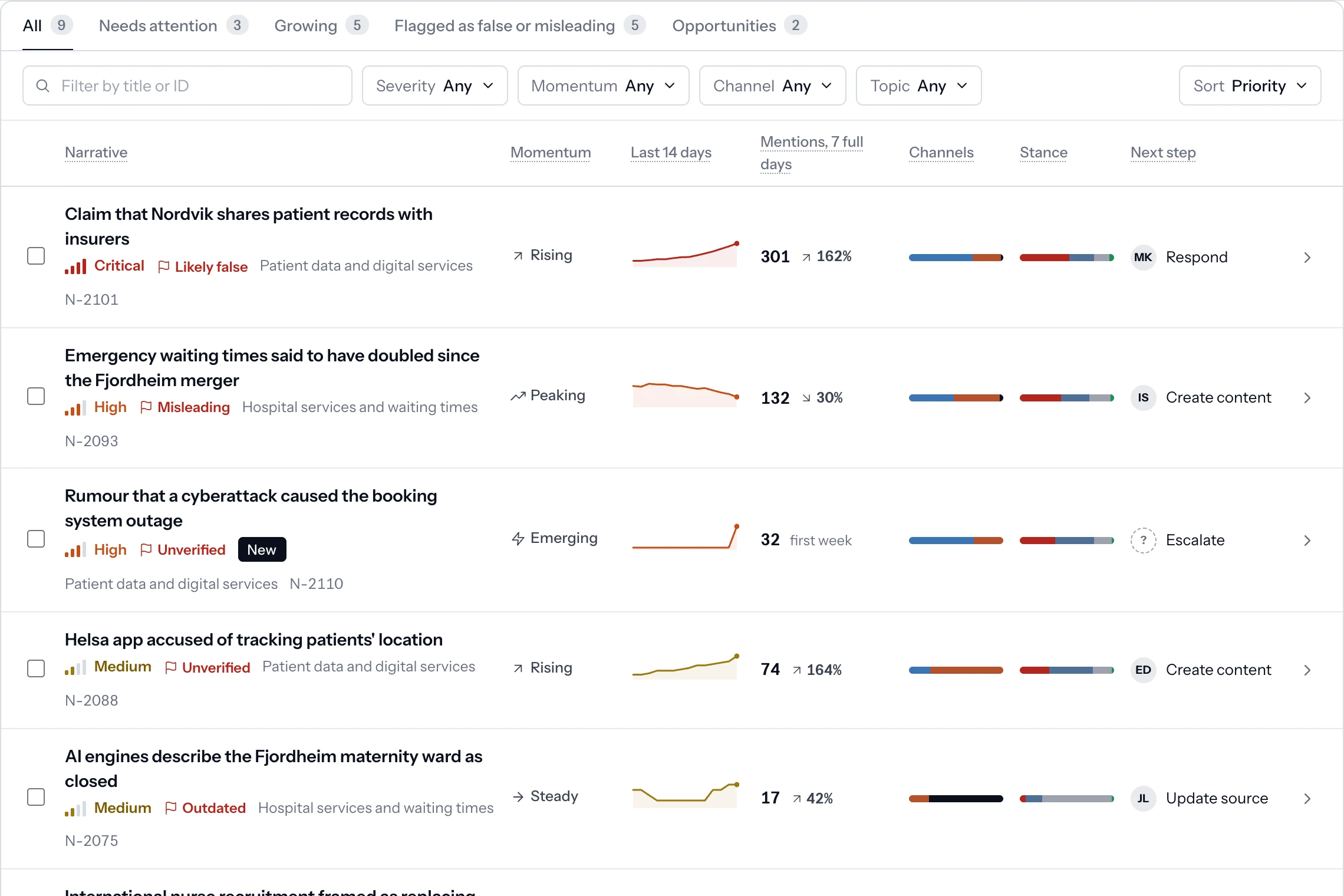Click the Critical severity bars icon for N-2101
1344x896 pixels.
tap(75, 266)
